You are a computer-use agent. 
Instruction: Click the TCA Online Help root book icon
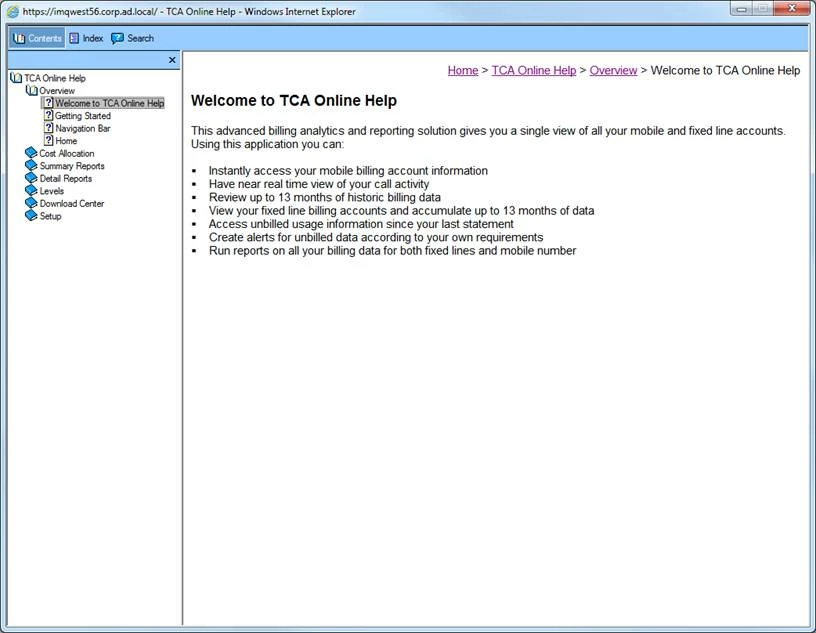(x=16, y=78)
